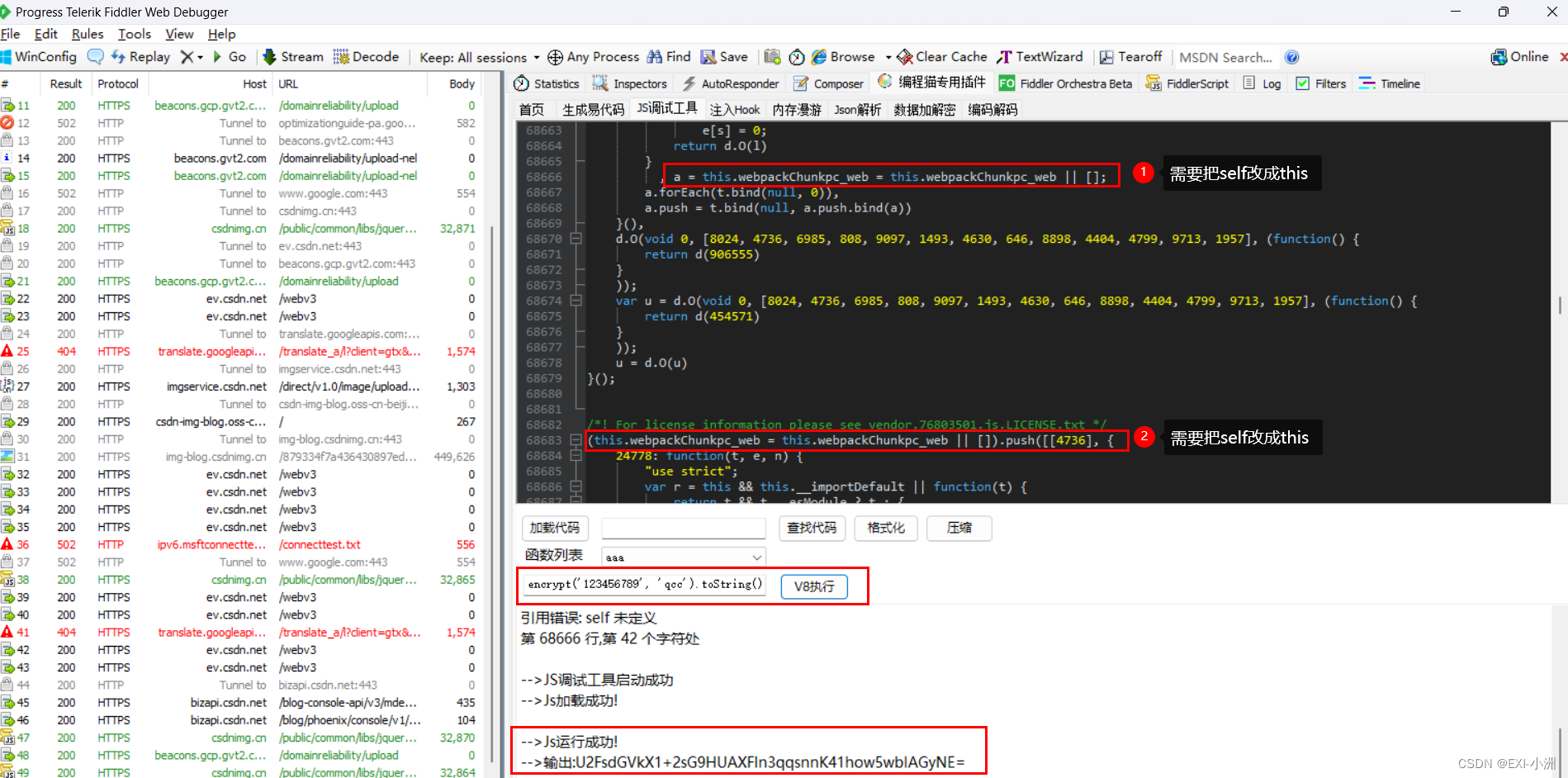The height and width of the screenshot is (778, 1568).
Task: Collapse code fold at line 68686
Action: pyautogui.click(x=576, y=486)
